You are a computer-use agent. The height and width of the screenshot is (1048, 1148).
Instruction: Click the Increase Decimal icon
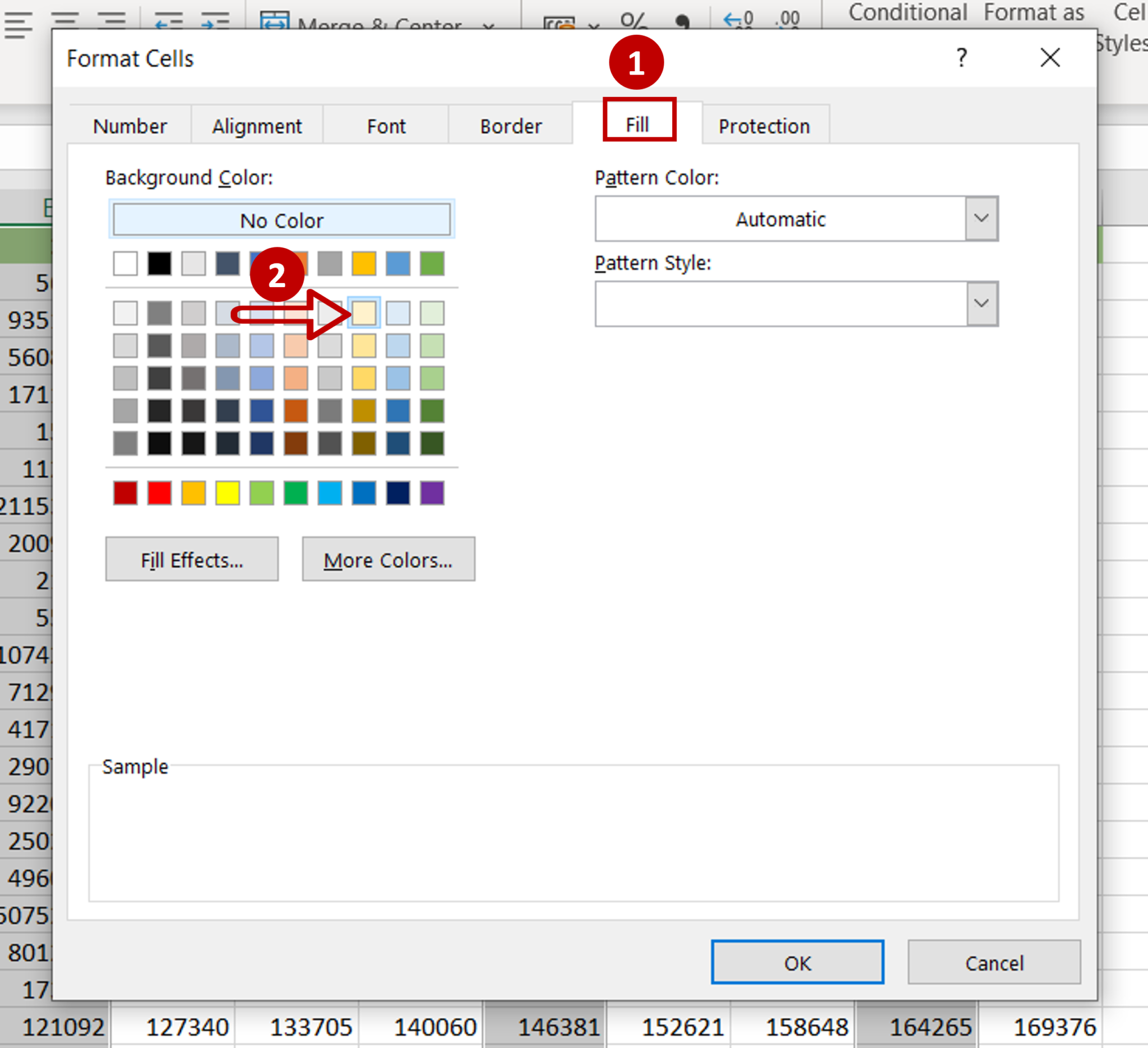pos(739,21)
